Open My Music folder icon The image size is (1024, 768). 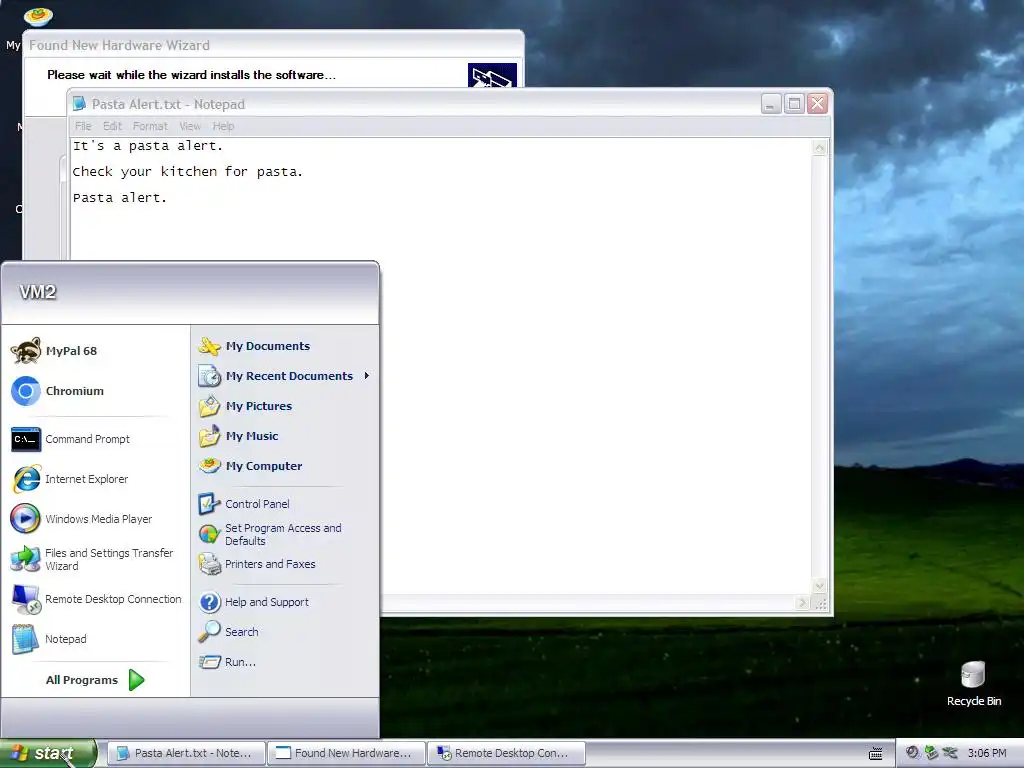[x=210, y=436]
